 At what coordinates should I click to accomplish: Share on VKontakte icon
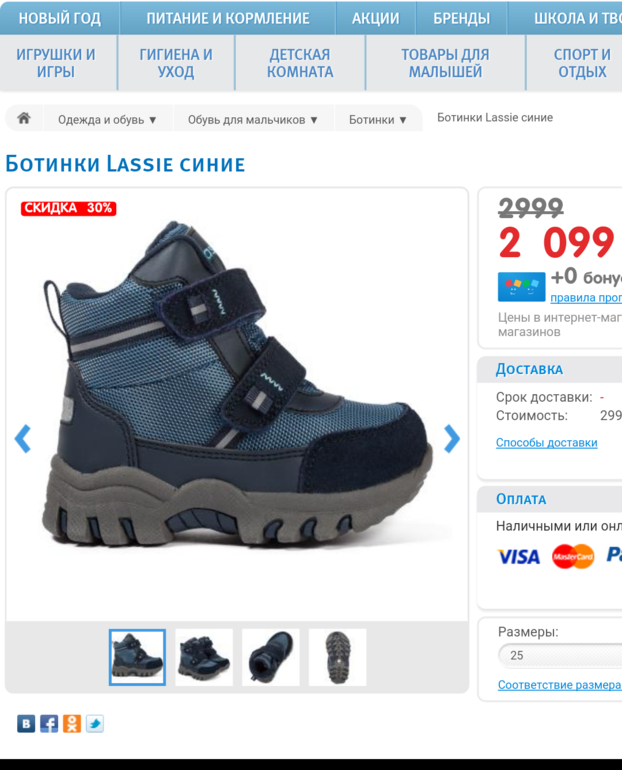point(26,723)
